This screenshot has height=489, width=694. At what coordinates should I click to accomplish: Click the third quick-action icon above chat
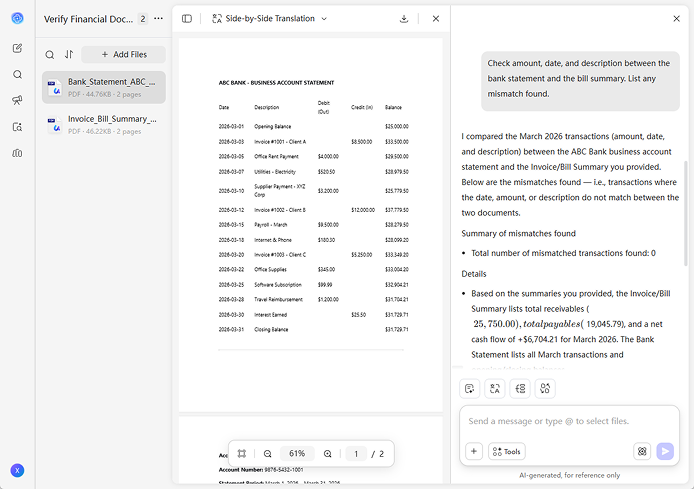point(520,389)
